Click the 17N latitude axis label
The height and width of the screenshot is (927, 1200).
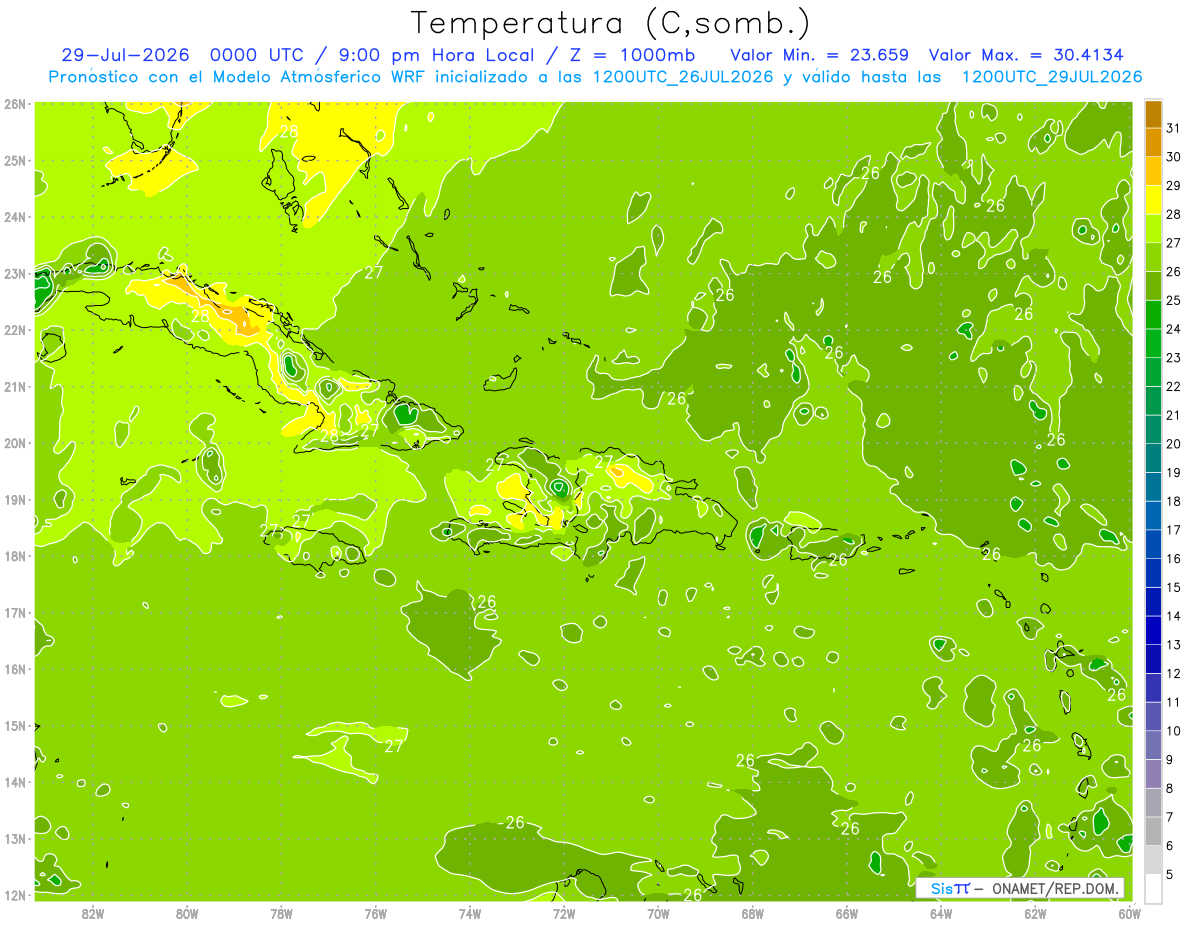[x=15, y=612]
